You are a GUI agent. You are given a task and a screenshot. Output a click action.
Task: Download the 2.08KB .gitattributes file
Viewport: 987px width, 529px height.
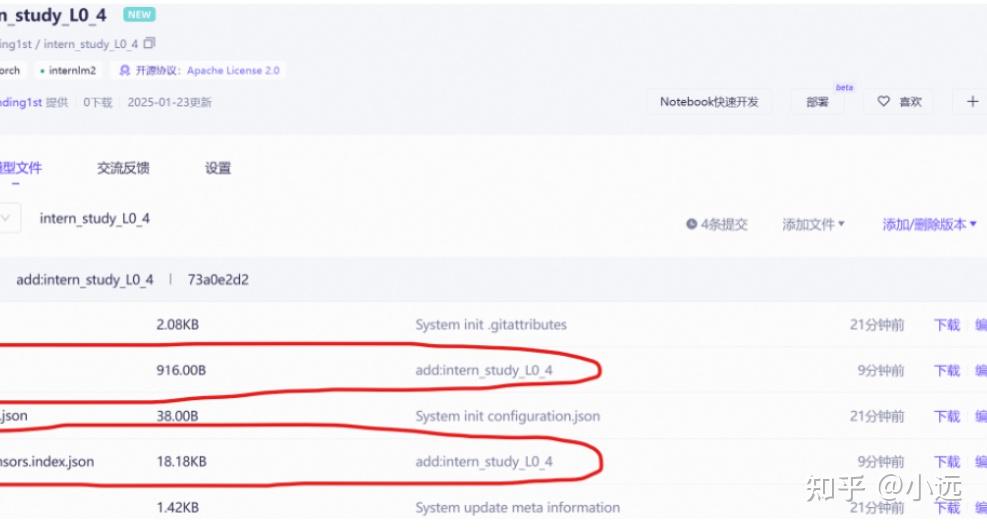click(x=946, y=325)
